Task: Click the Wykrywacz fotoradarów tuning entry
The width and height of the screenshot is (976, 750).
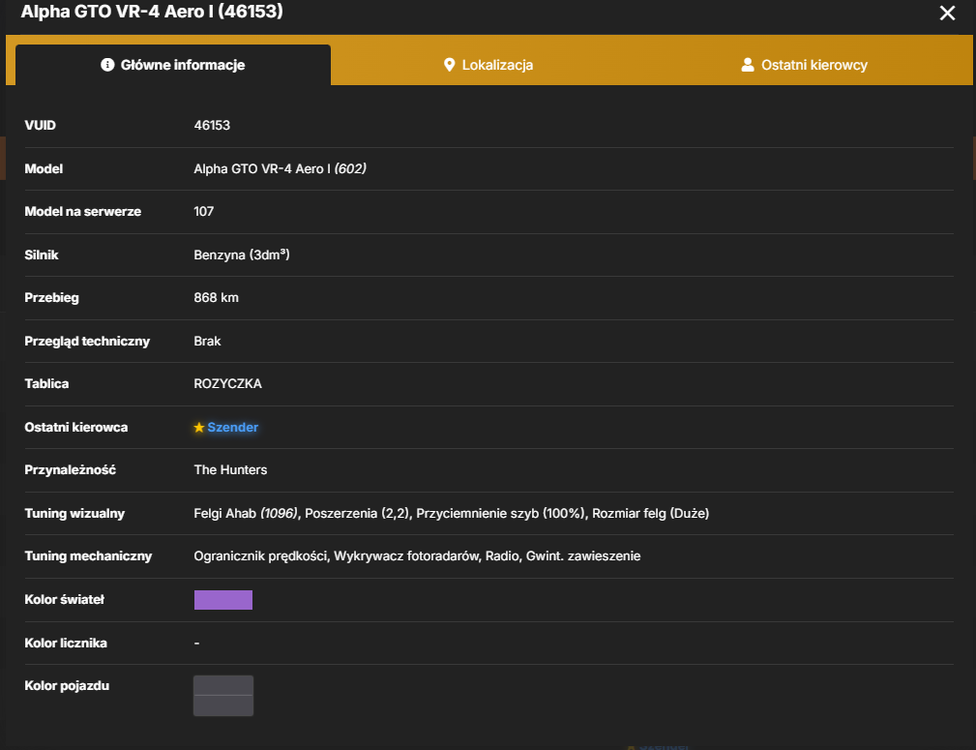Action: point(407,556)
